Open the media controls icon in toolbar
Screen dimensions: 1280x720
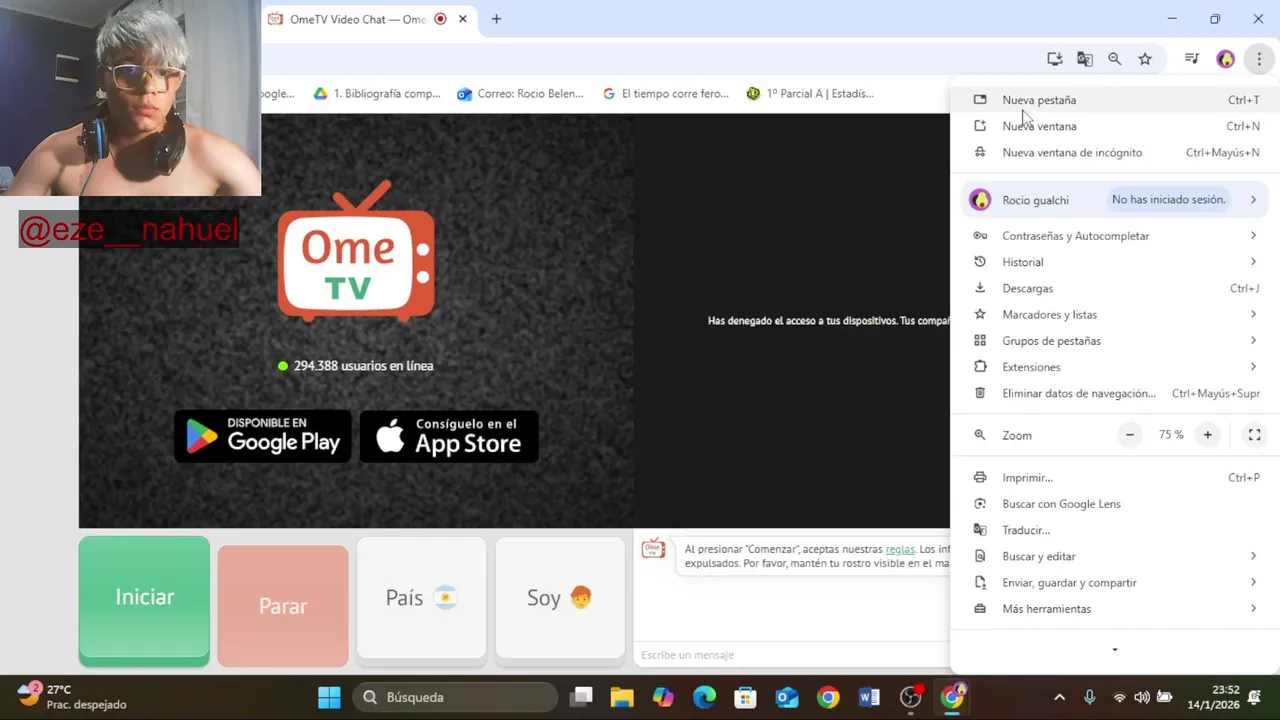1191,59
